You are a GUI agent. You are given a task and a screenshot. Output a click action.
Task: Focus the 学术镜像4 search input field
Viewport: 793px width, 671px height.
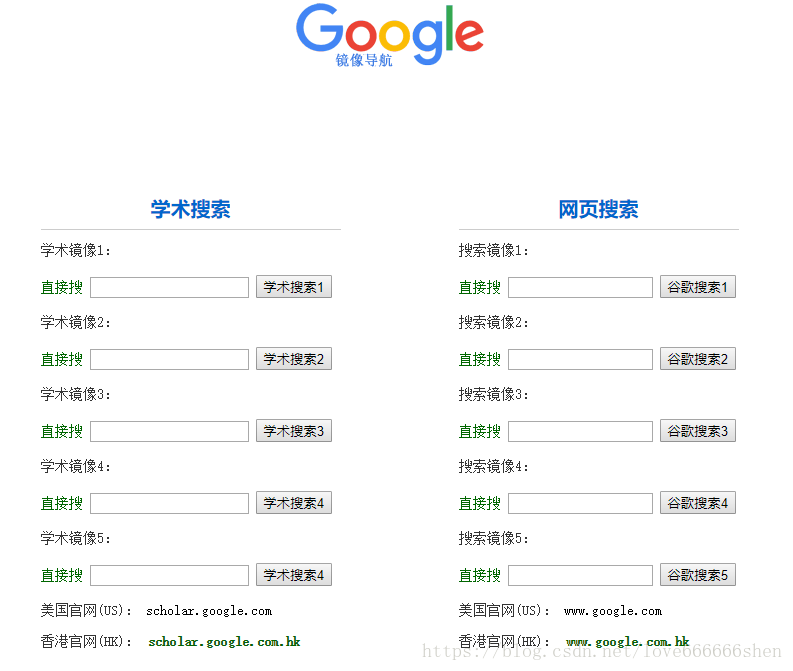tap(169, 504)
